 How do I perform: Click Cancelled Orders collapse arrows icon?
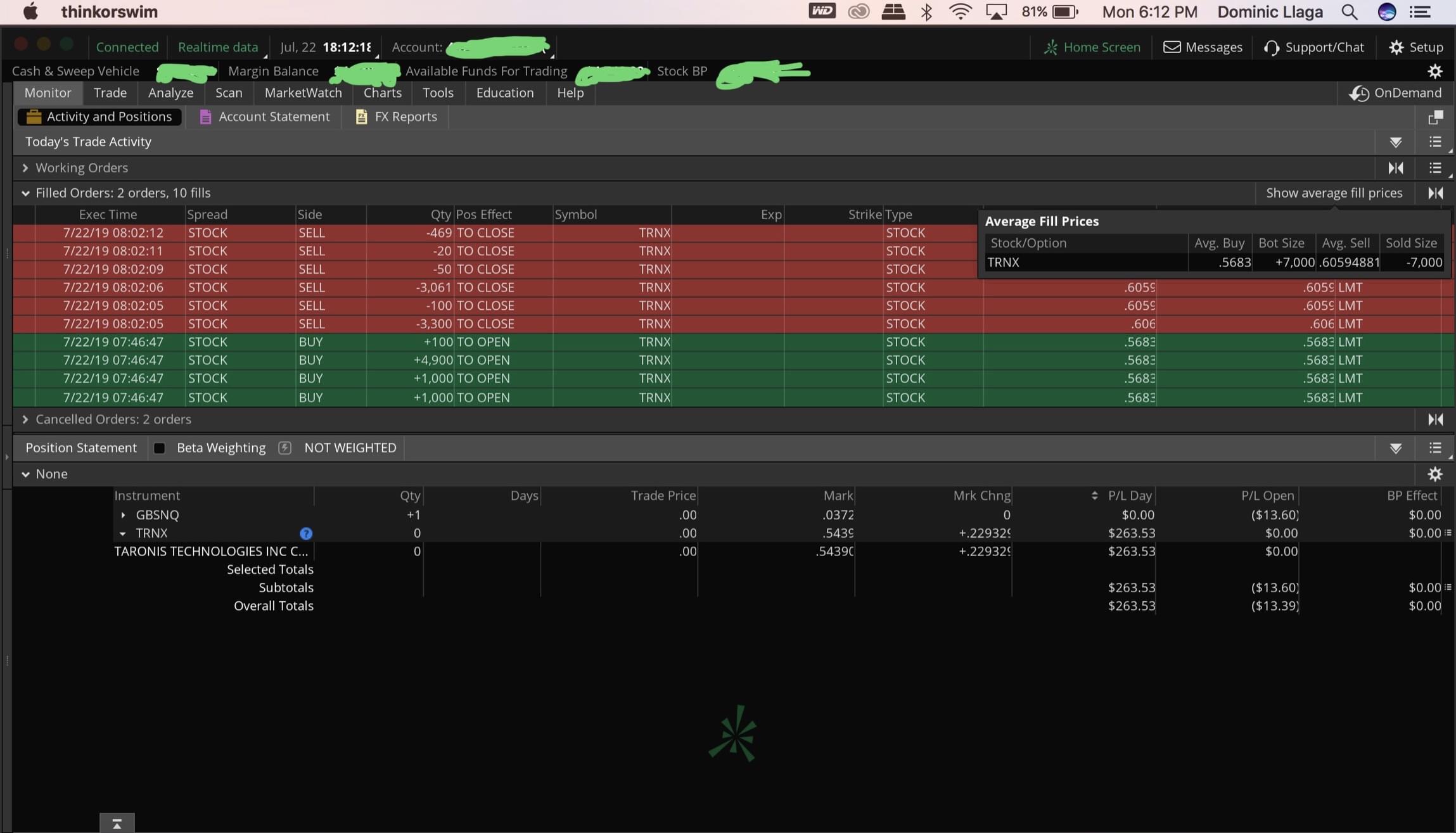point(1435,419)
